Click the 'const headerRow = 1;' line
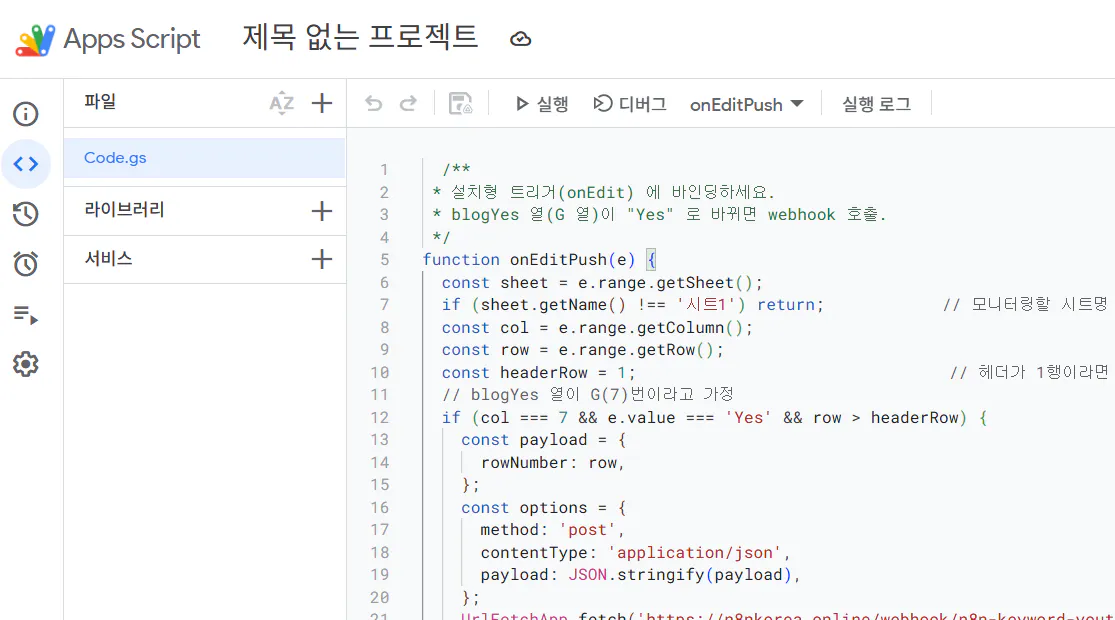 click(x=538, y=373)
